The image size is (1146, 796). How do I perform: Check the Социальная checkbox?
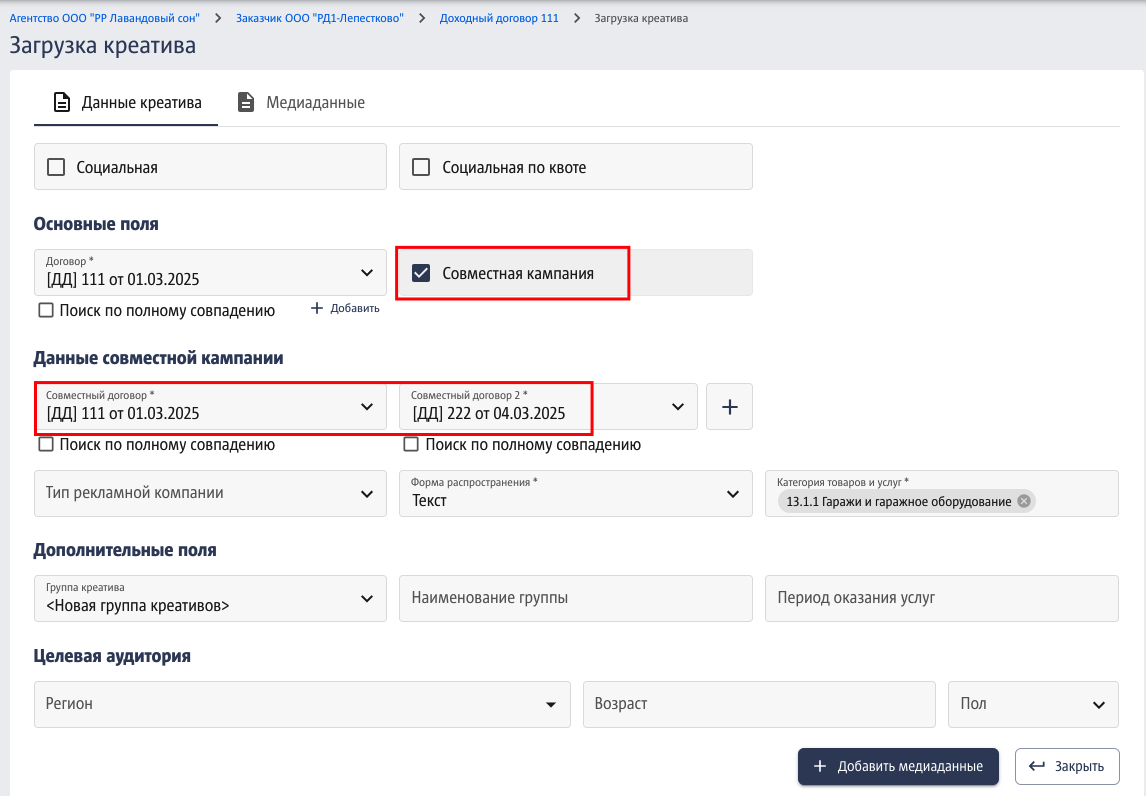coord(56,167)
